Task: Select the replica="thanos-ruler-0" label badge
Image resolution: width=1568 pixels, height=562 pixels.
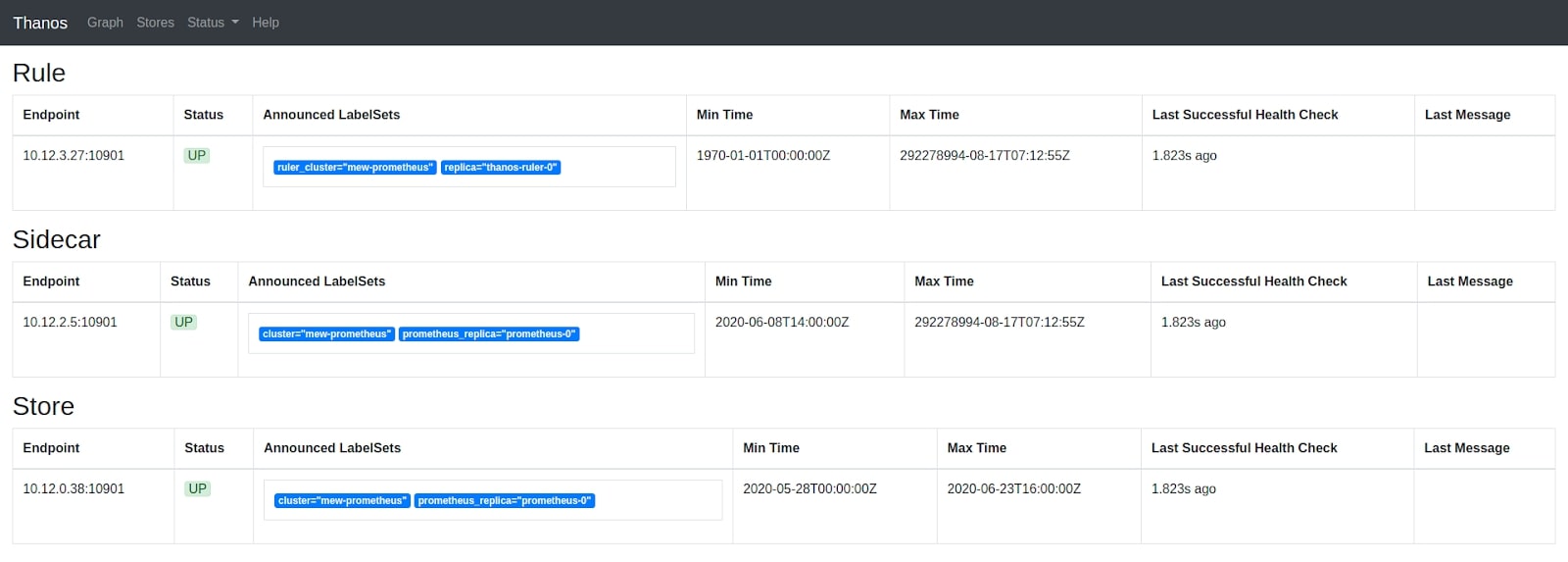Action: click(x=501, y=168)
